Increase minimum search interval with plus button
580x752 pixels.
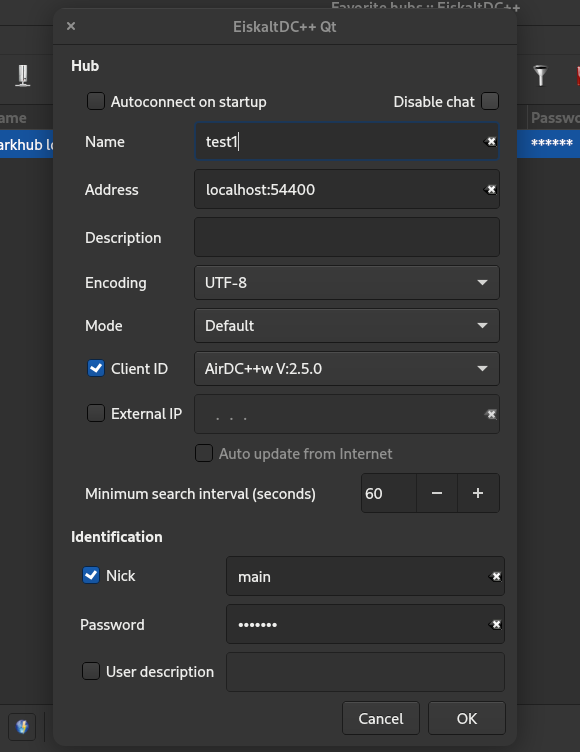click(478, 493)
